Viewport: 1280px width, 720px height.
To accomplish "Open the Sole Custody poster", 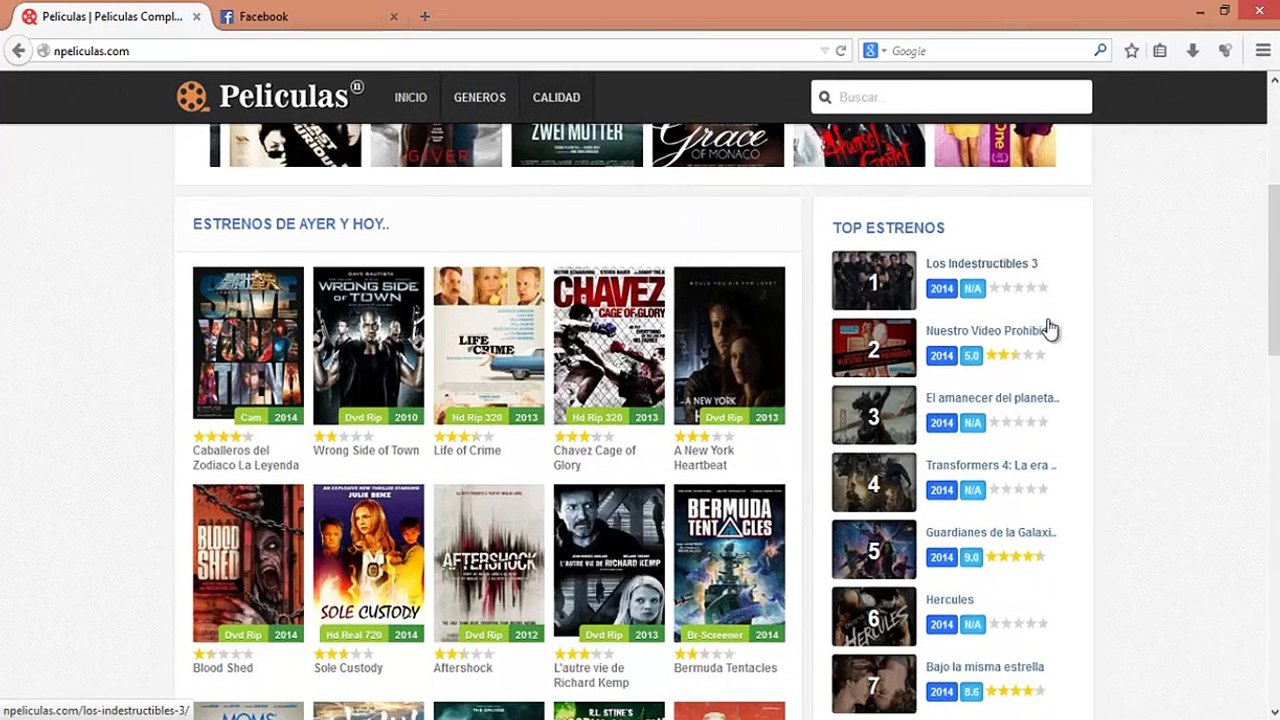I will click(x=368, y=563).
